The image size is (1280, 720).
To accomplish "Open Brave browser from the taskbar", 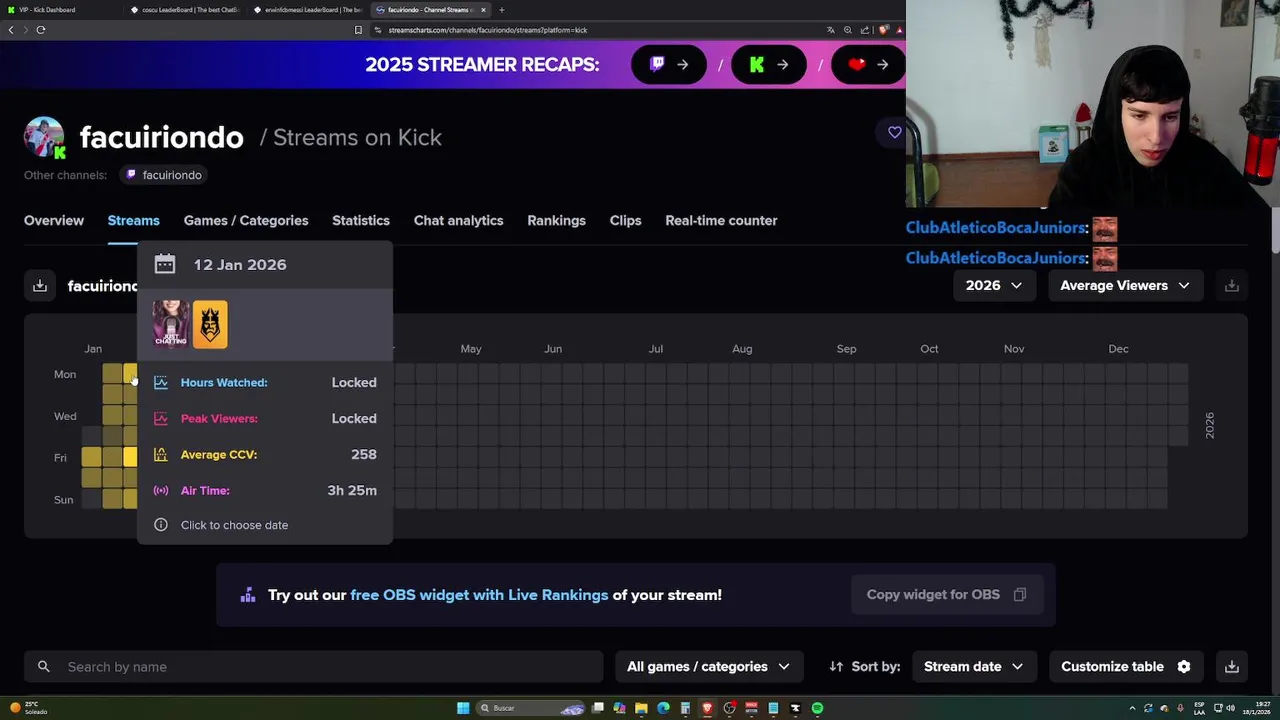I will [707, 708].
